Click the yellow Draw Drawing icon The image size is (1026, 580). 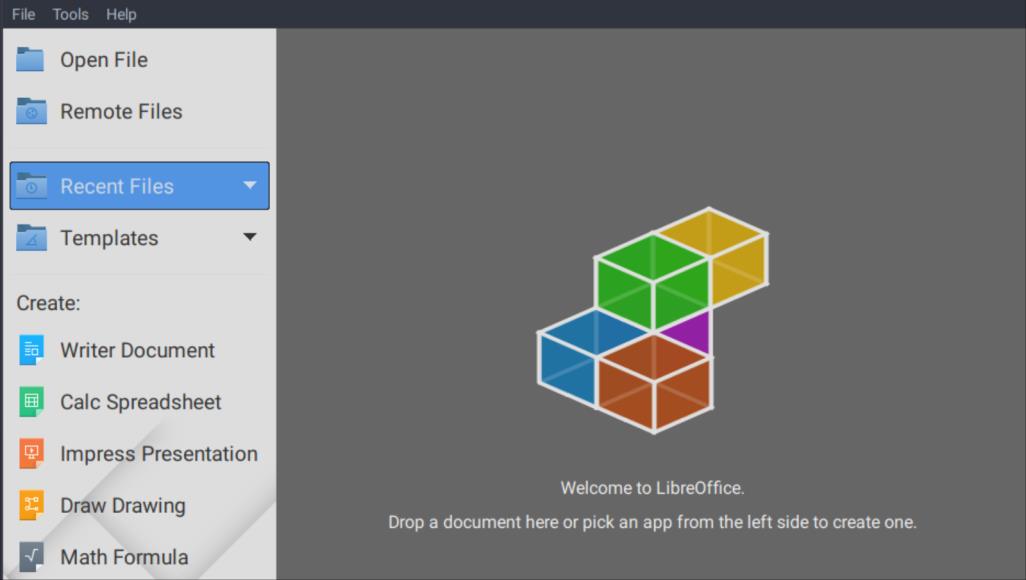[31, 506]
